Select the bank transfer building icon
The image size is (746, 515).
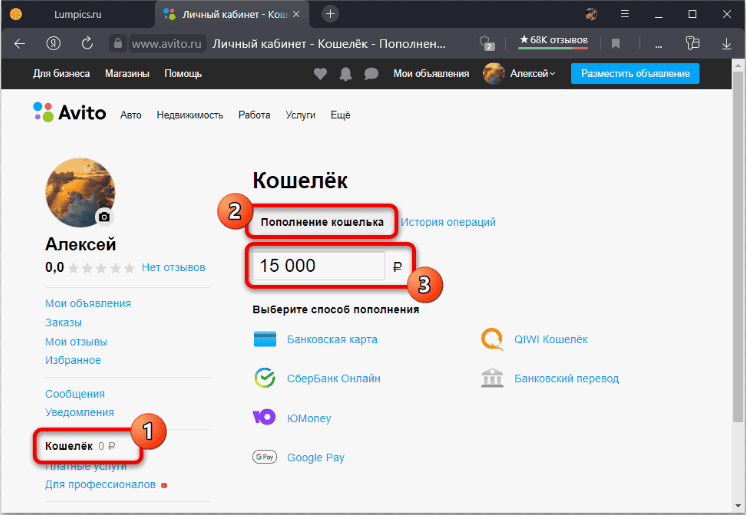pyautogui.click(x=492, y=378)
